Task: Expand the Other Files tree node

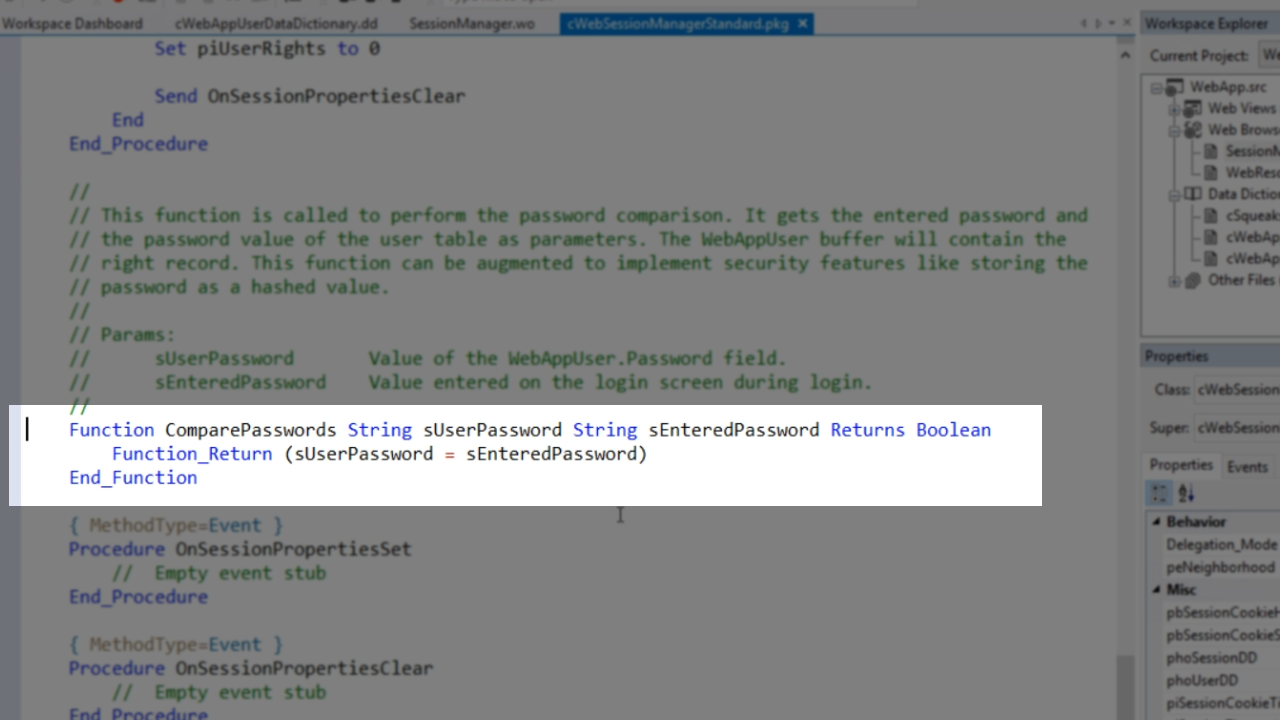Action: (x=1175, y=281)
